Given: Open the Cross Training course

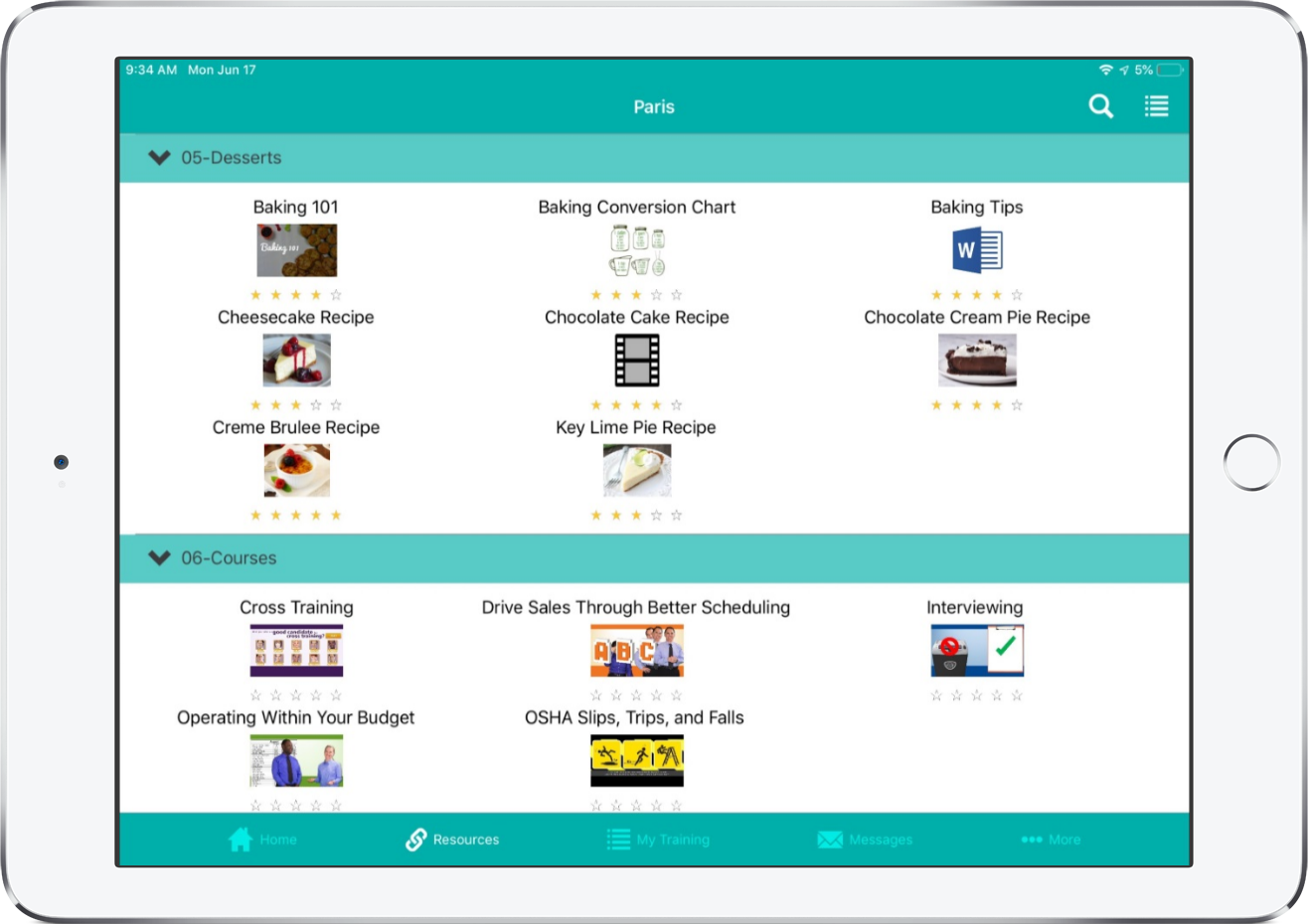Looking at the screenshot, I should pos(295,651).
